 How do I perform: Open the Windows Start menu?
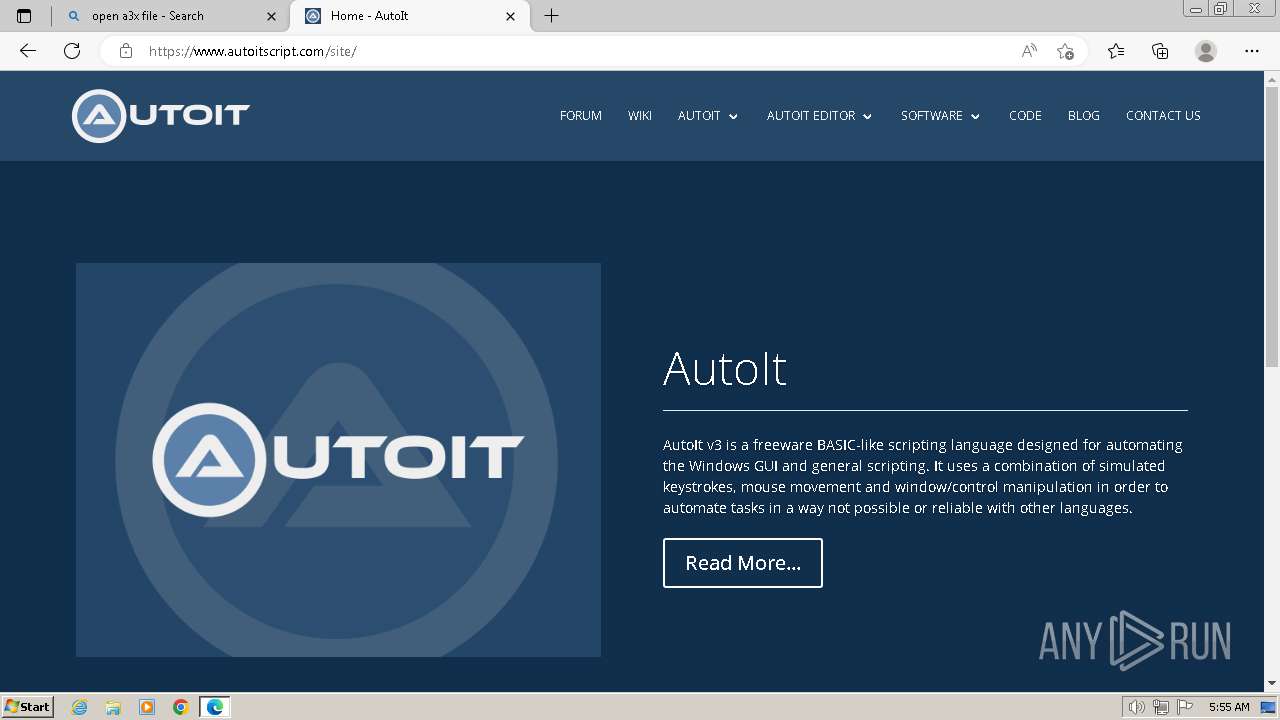click(27, 707)
